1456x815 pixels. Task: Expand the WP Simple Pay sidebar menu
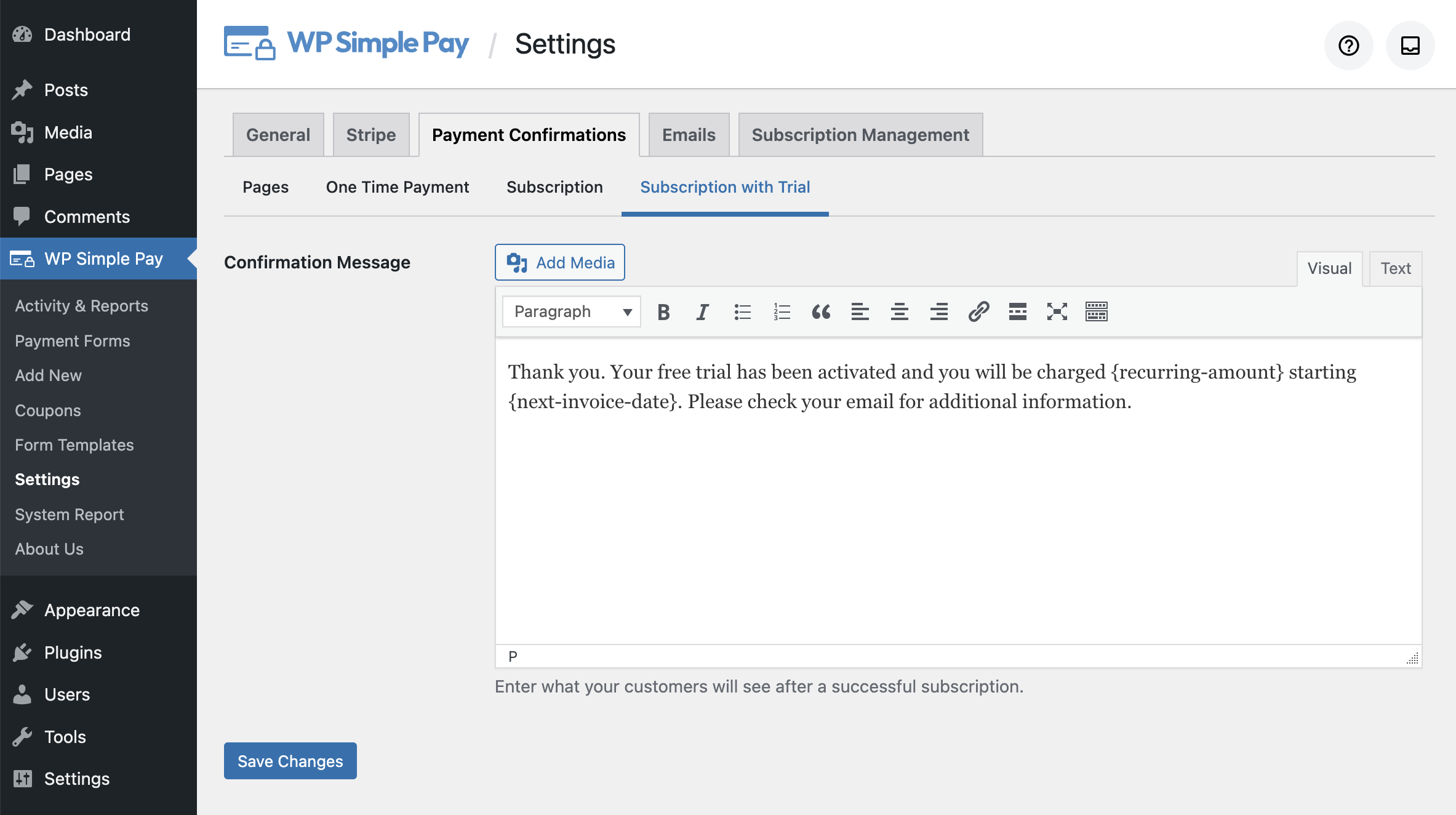pos(103,259)
